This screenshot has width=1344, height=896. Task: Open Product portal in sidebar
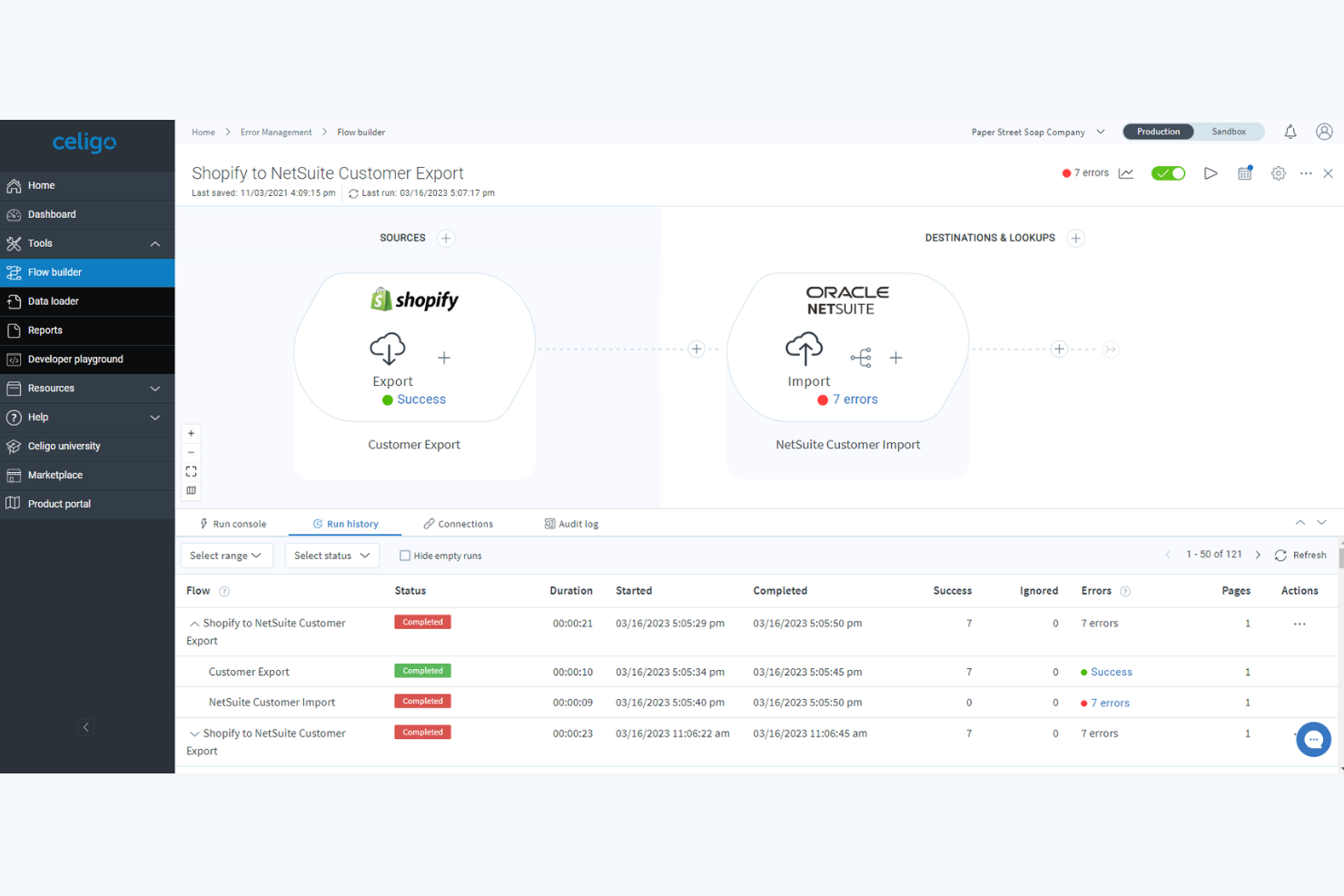(x=87, y=504)
